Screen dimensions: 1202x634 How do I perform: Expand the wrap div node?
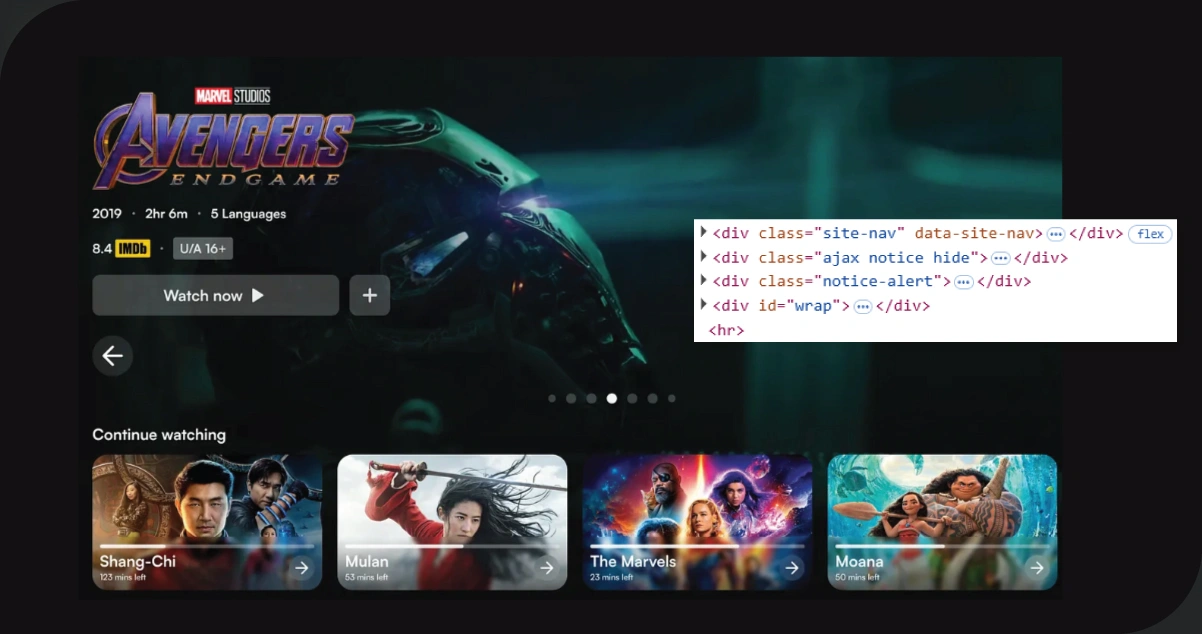click(704, 305)
